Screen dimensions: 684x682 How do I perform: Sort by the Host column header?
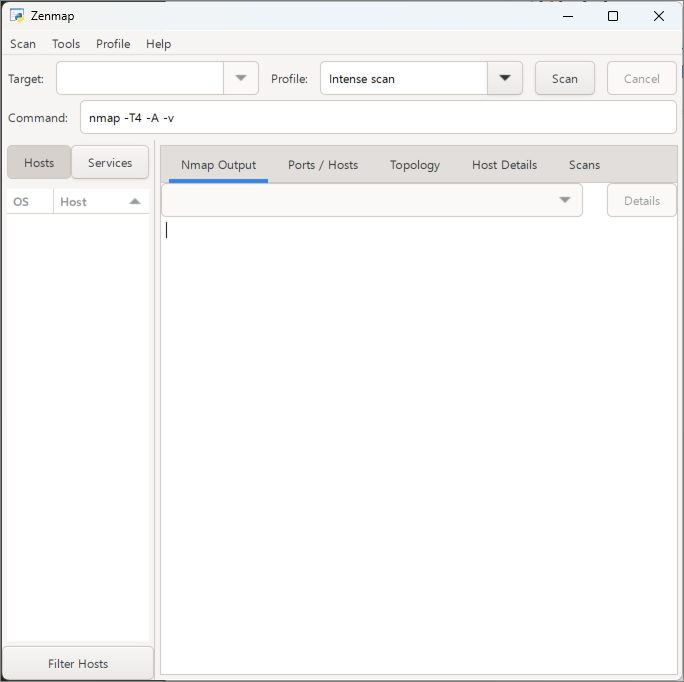[101, 202]
